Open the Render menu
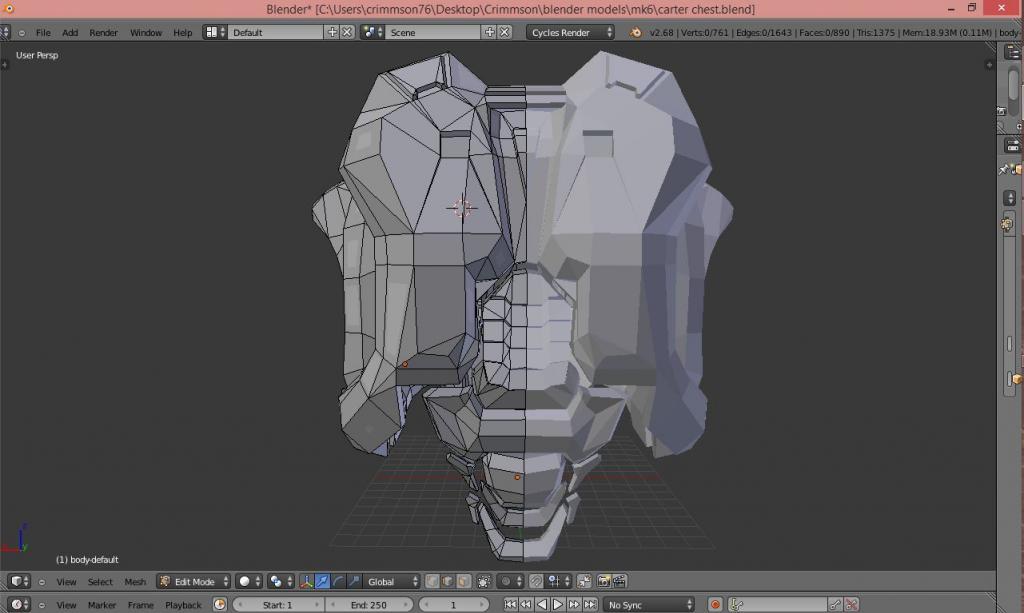 pyautogui.click(x=103, y=33)
